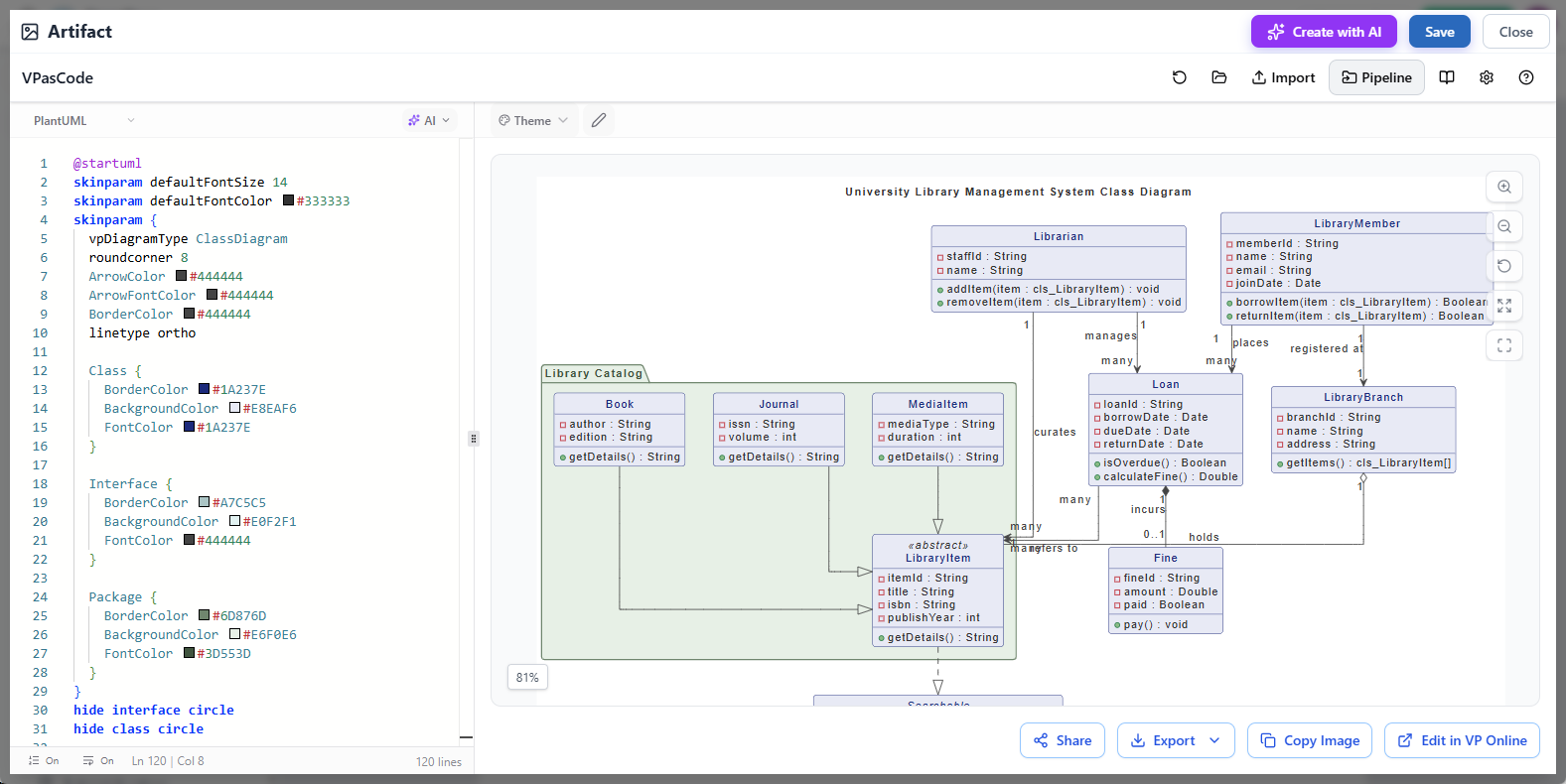
Task: Select the LibraryMember class title
Action: [x=1356, y=223]
